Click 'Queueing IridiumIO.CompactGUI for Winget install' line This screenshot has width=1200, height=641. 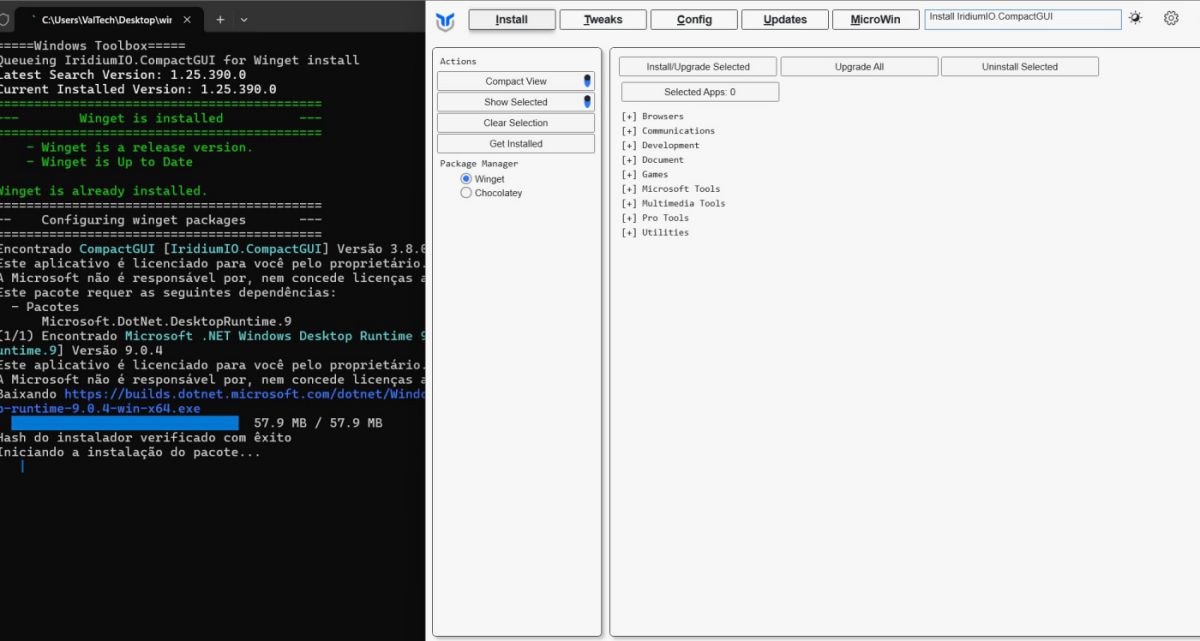[x=179, y=60]
